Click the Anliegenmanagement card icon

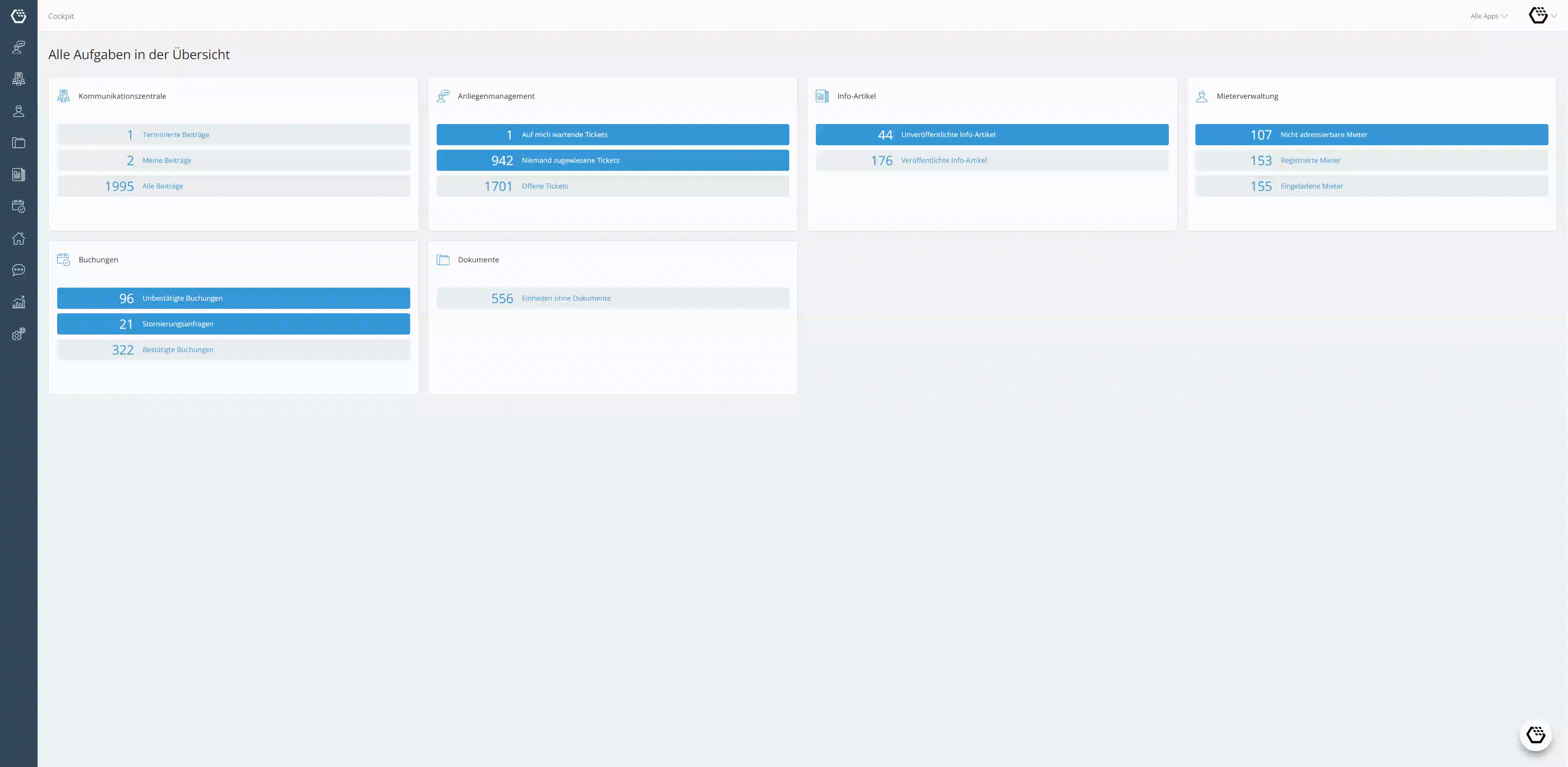click(x=443, y=96)
